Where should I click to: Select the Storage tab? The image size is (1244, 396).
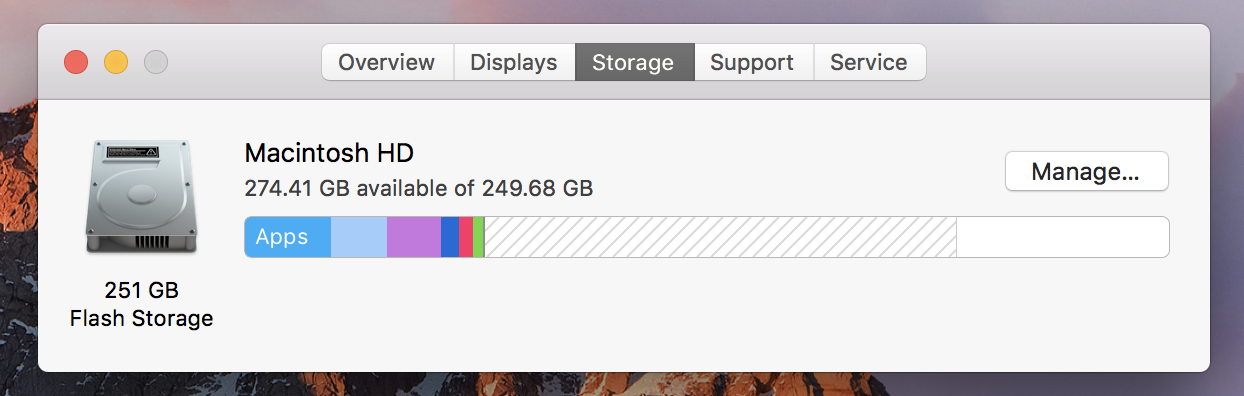[634, 62]
